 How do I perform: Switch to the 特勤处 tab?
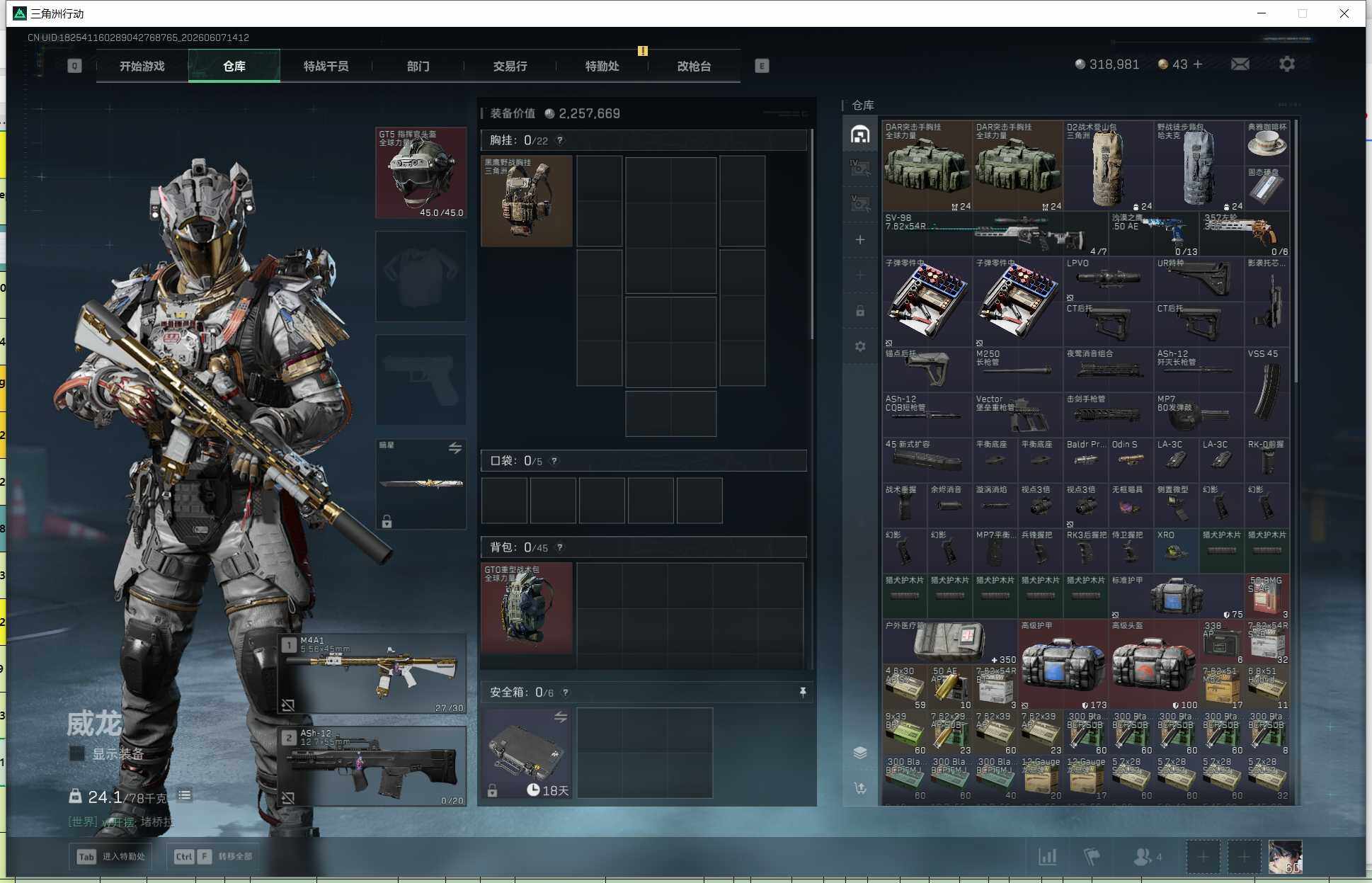602,66
